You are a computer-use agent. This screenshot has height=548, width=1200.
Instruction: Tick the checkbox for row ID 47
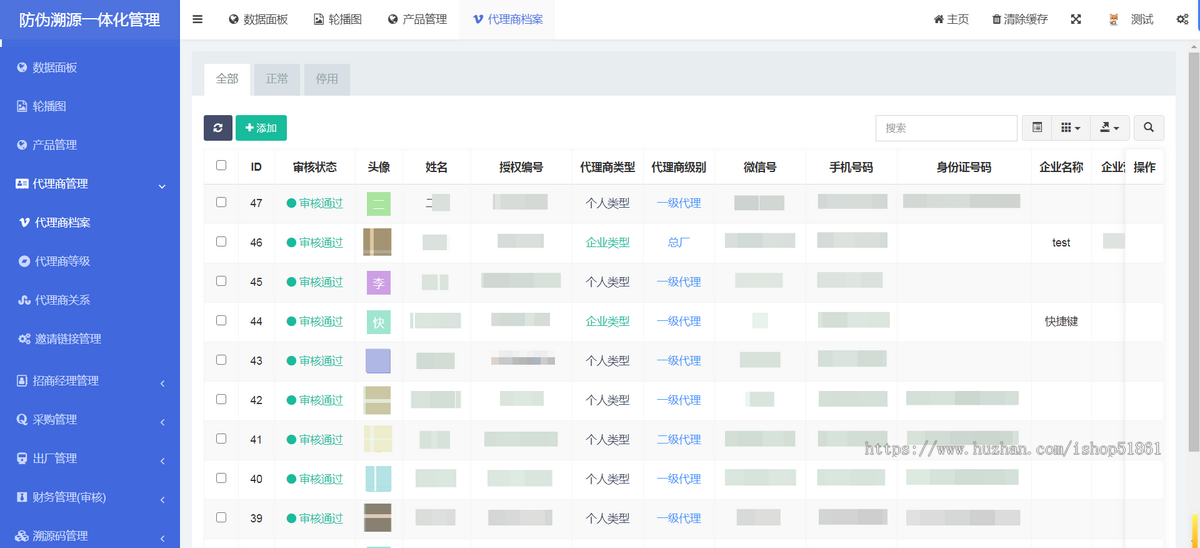[221, 202]
